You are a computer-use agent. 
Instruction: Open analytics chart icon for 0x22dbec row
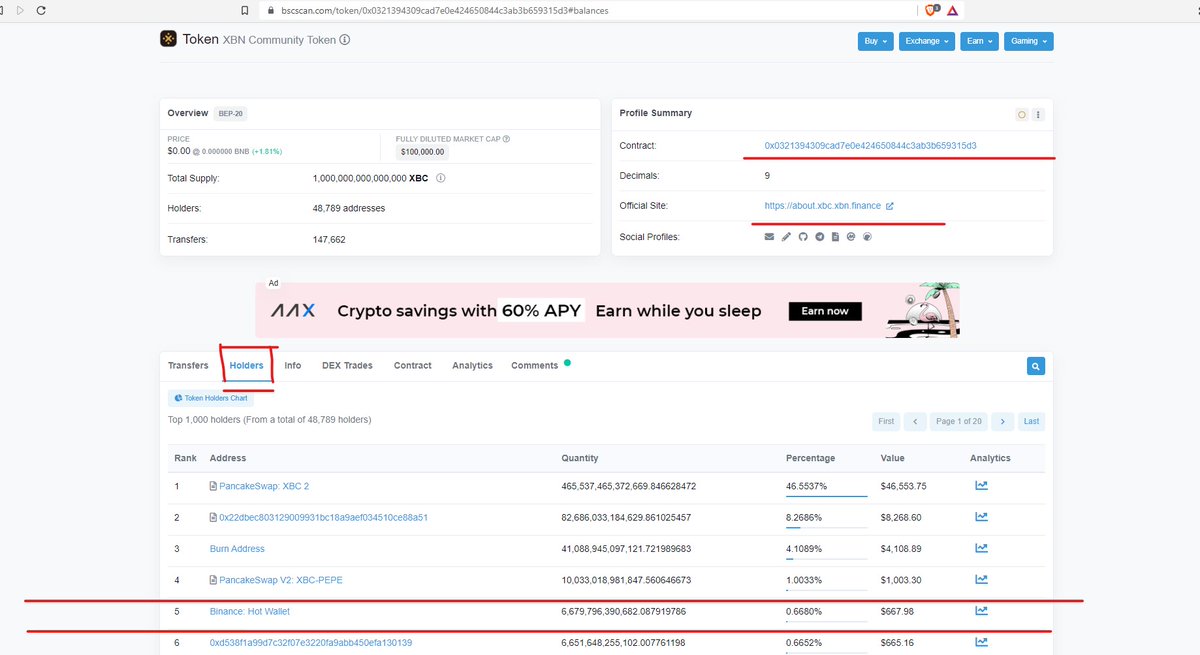pyautogui.click(x=981, y=517)
